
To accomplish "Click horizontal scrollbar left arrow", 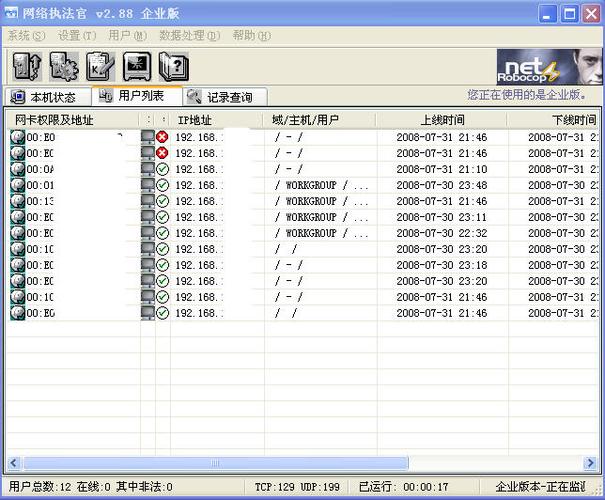I will coord(14,463).
